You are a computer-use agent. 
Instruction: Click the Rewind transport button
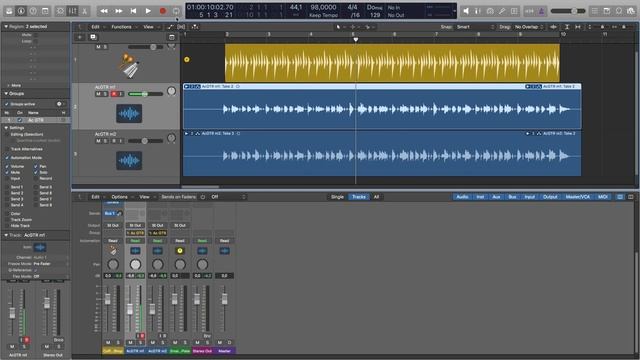(104, 11)
